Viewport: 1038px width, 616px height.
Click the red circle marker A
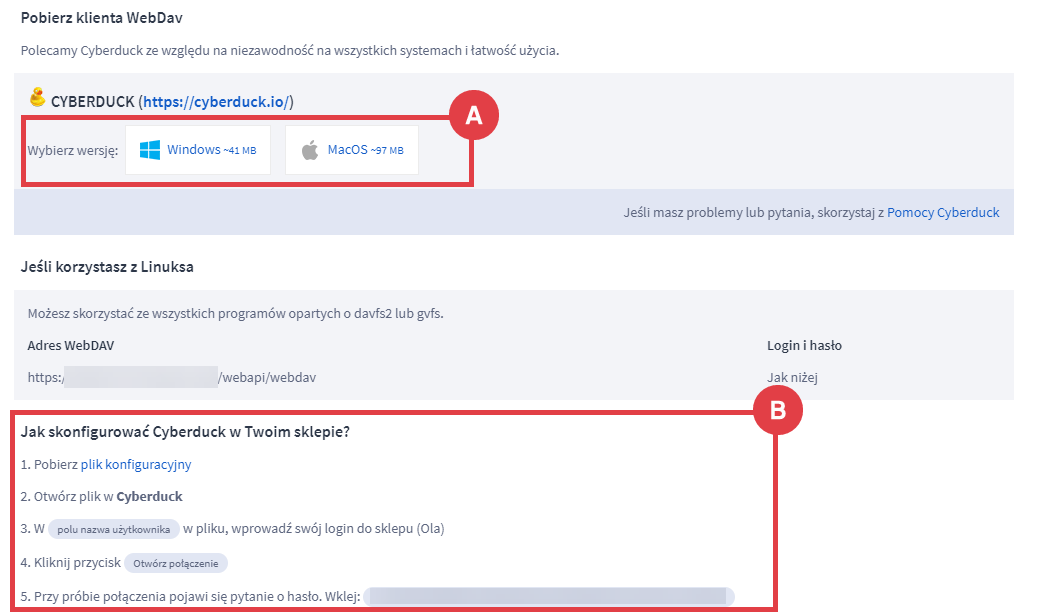474,116
